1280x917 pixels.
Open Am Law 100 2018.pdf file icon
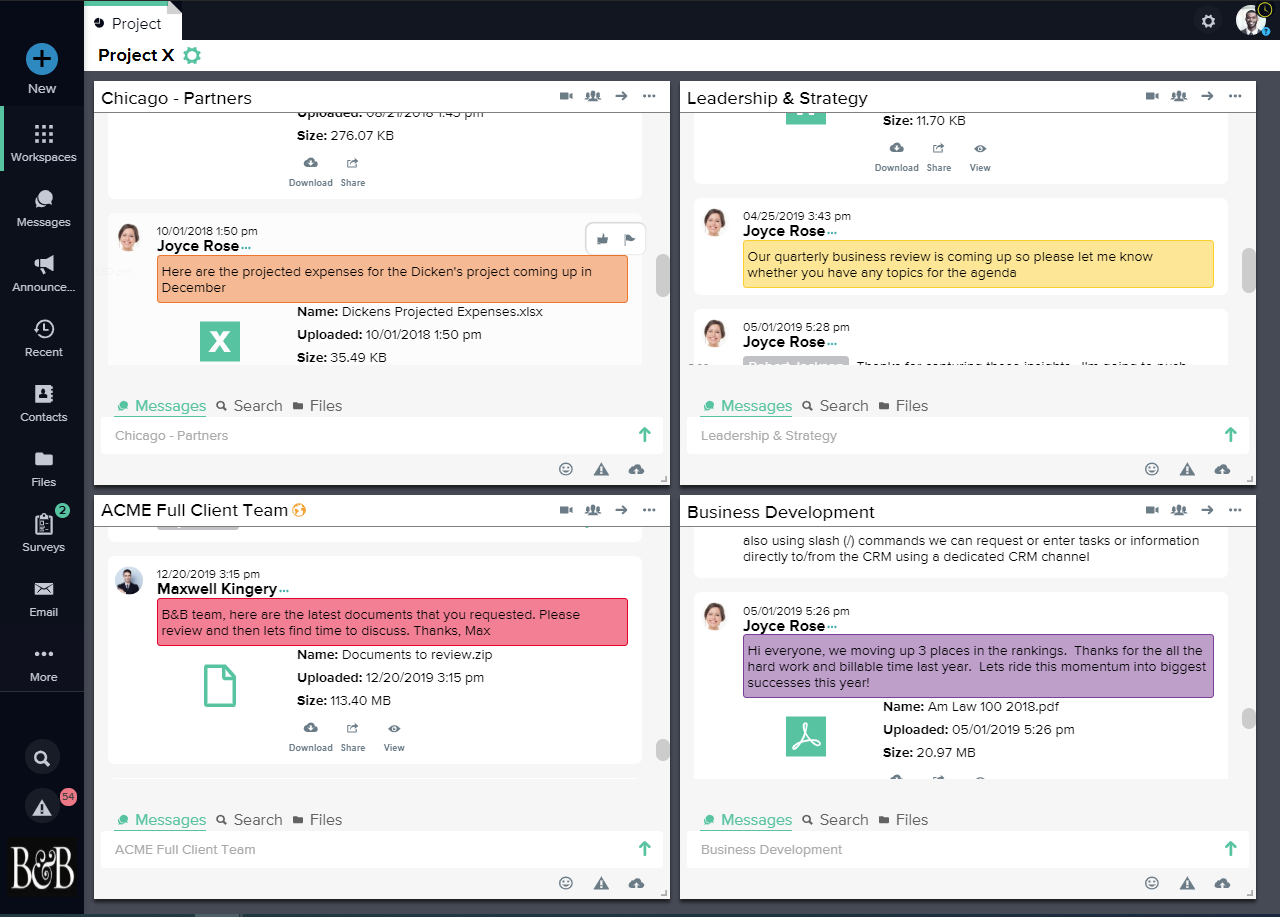point(806,736)
